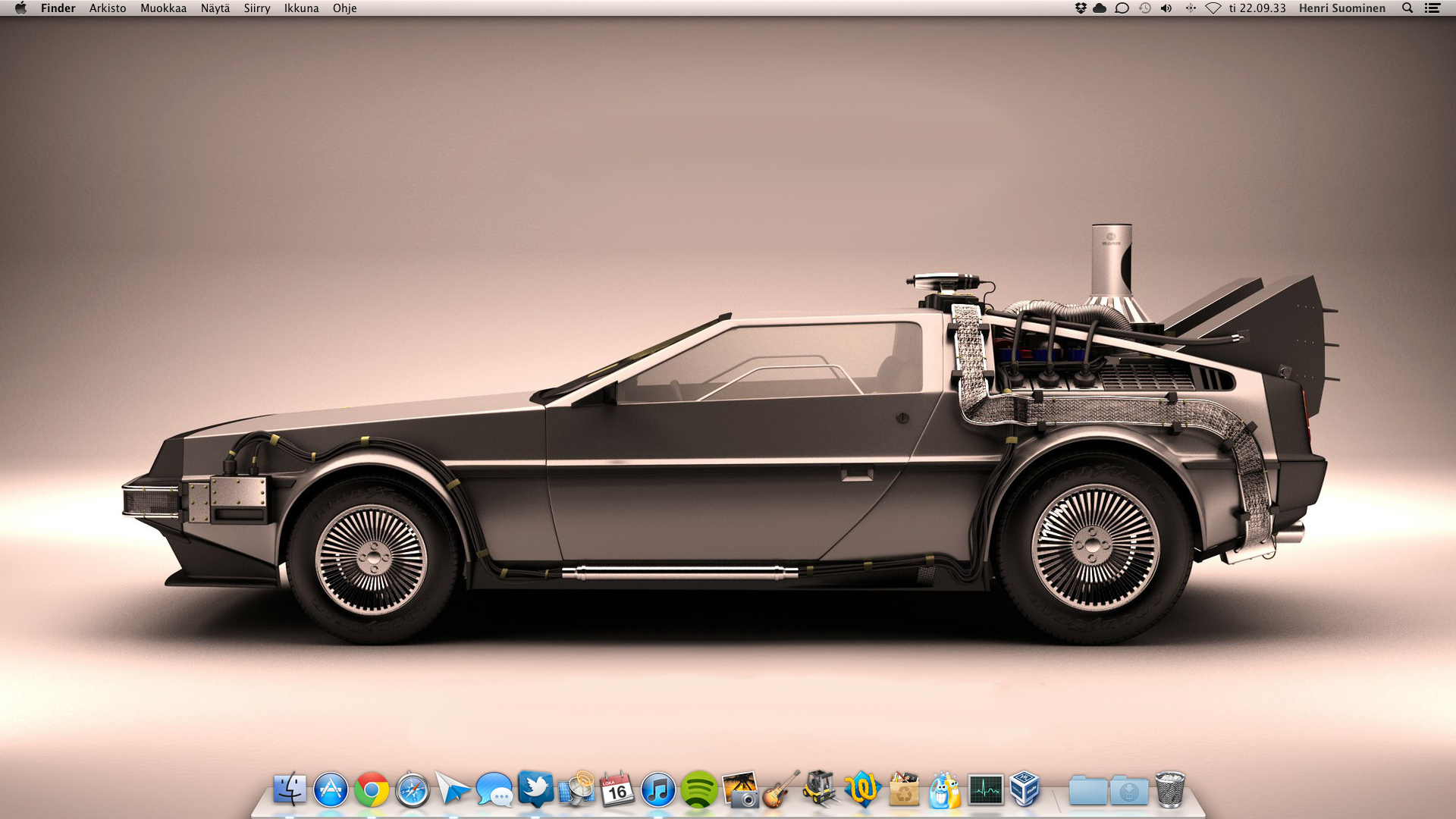Open the Apple menu

[x=20, y=8]
